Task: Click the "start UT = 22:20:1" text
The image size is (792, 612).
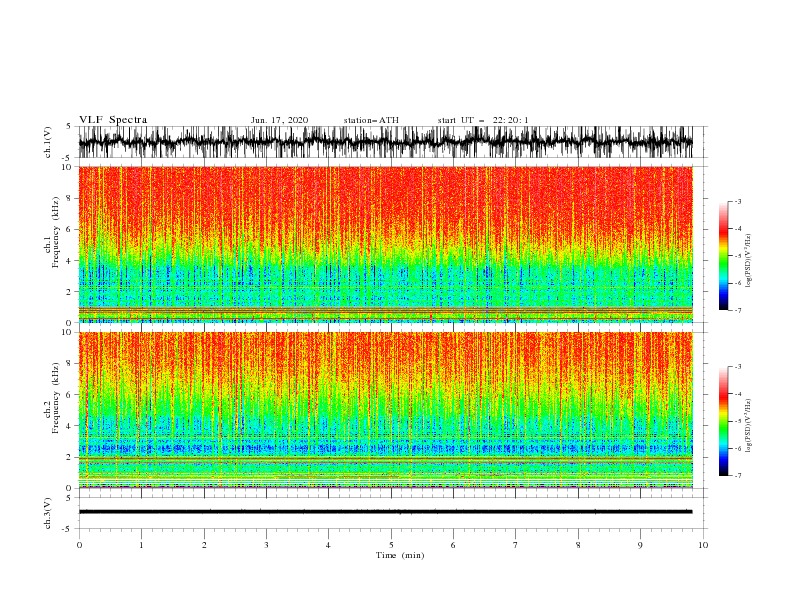Action: (x=483, y=120)
